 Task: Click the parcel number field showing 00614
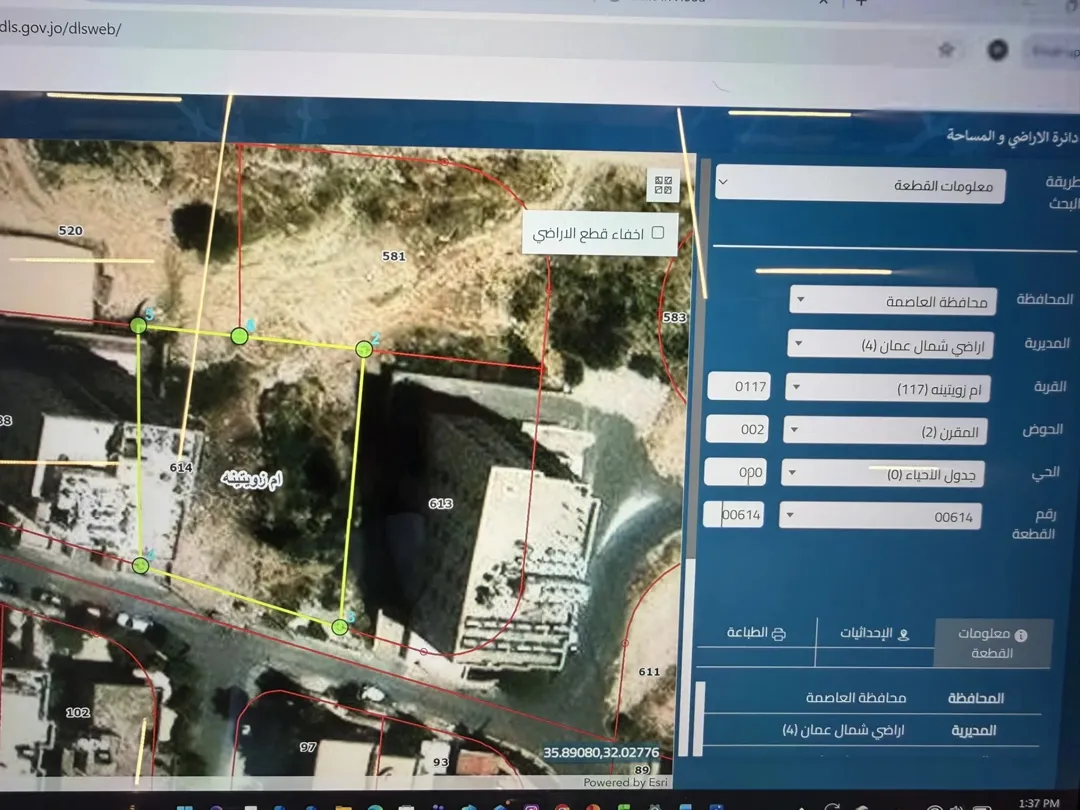coord(734,515)
